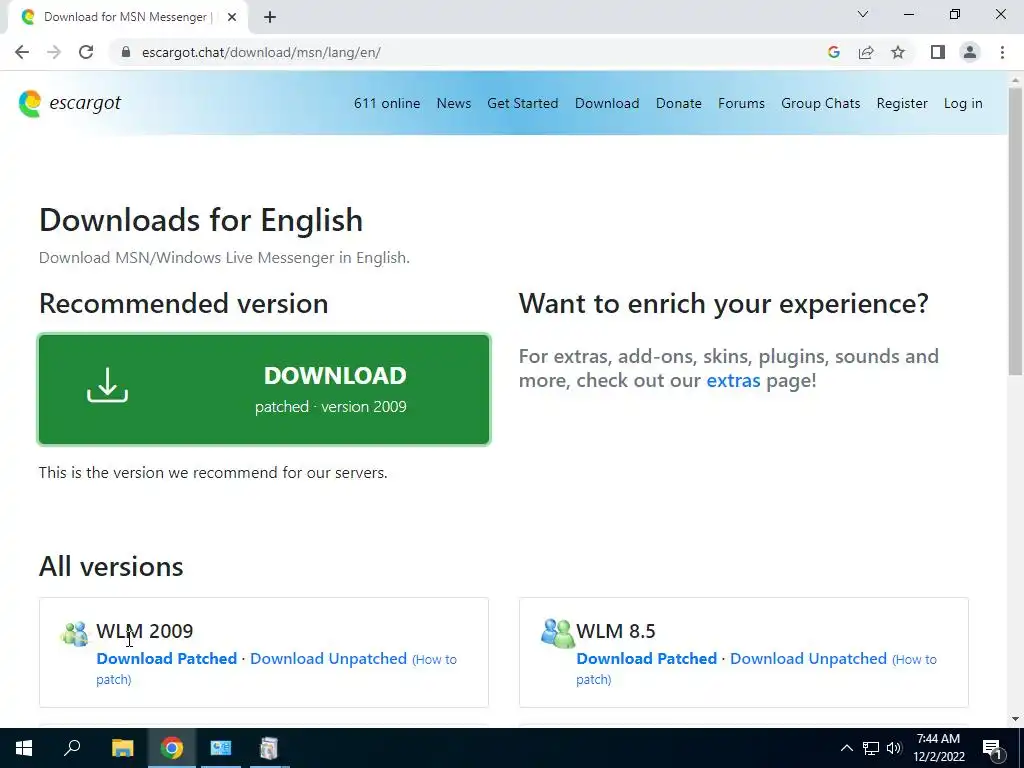The height and width of the screenshot is (768, 1024).
Task: Reload the page with the refresh icon
Action: coord(86,52)
